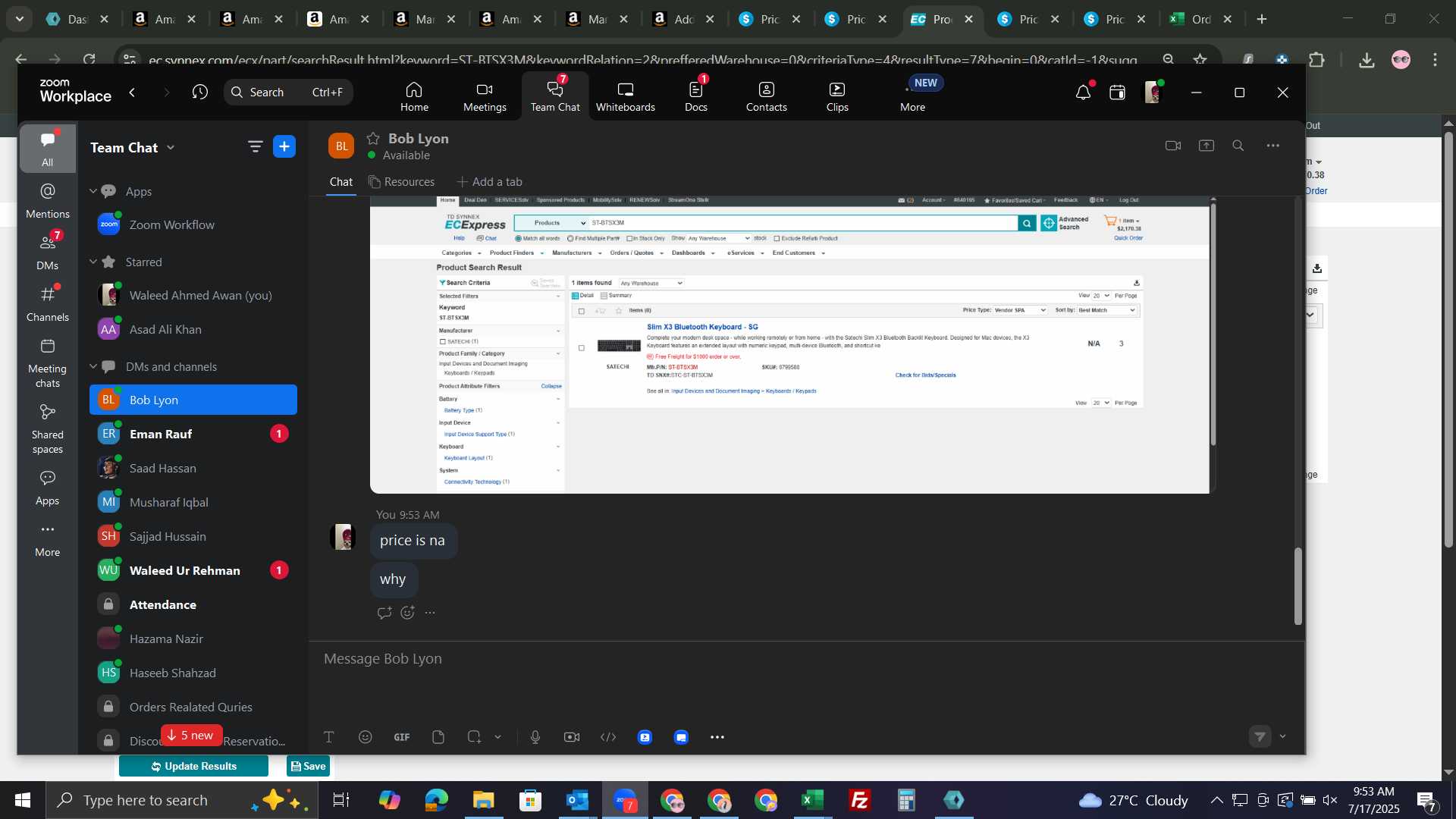Attach a file in the composer
1456x819 pixels.
[x=438, y=737]
